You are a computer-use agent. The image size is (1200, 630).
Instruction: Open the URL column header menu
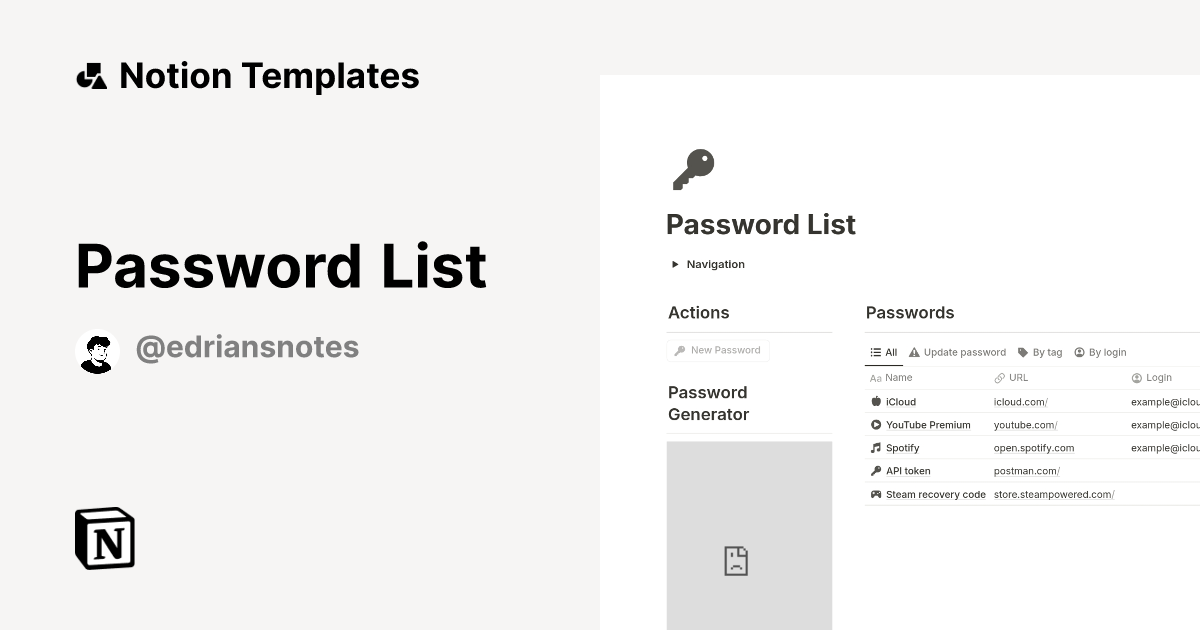[x=1018, y=378]
